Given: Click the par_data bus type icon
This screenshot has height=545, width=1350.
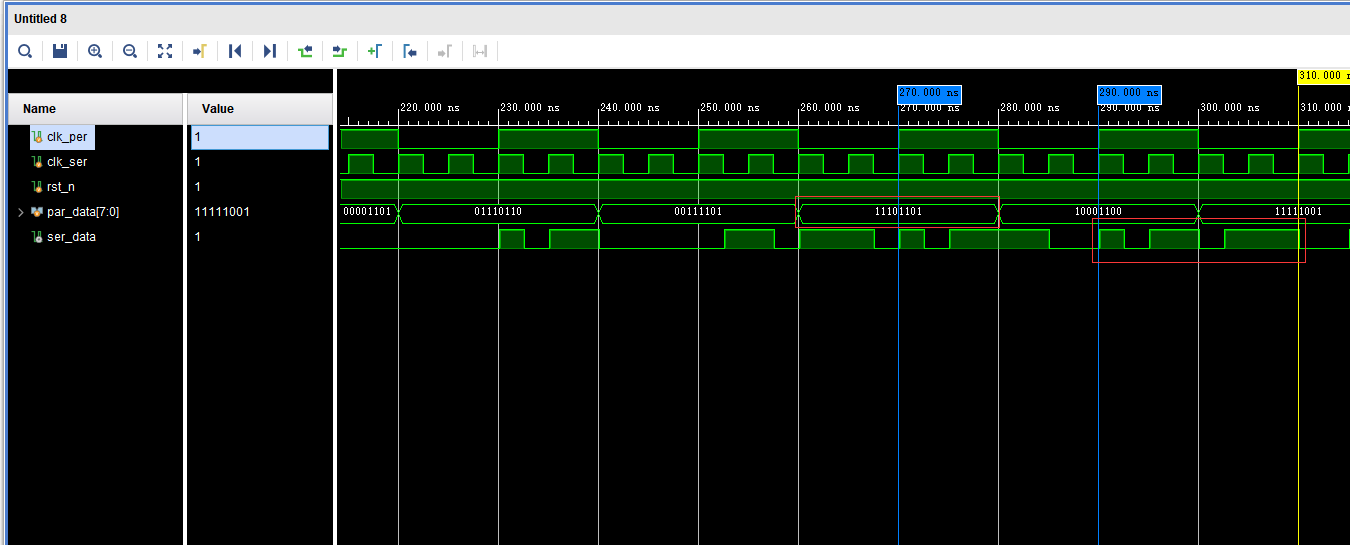Looking at the screenshot, I should click(37, 212).
